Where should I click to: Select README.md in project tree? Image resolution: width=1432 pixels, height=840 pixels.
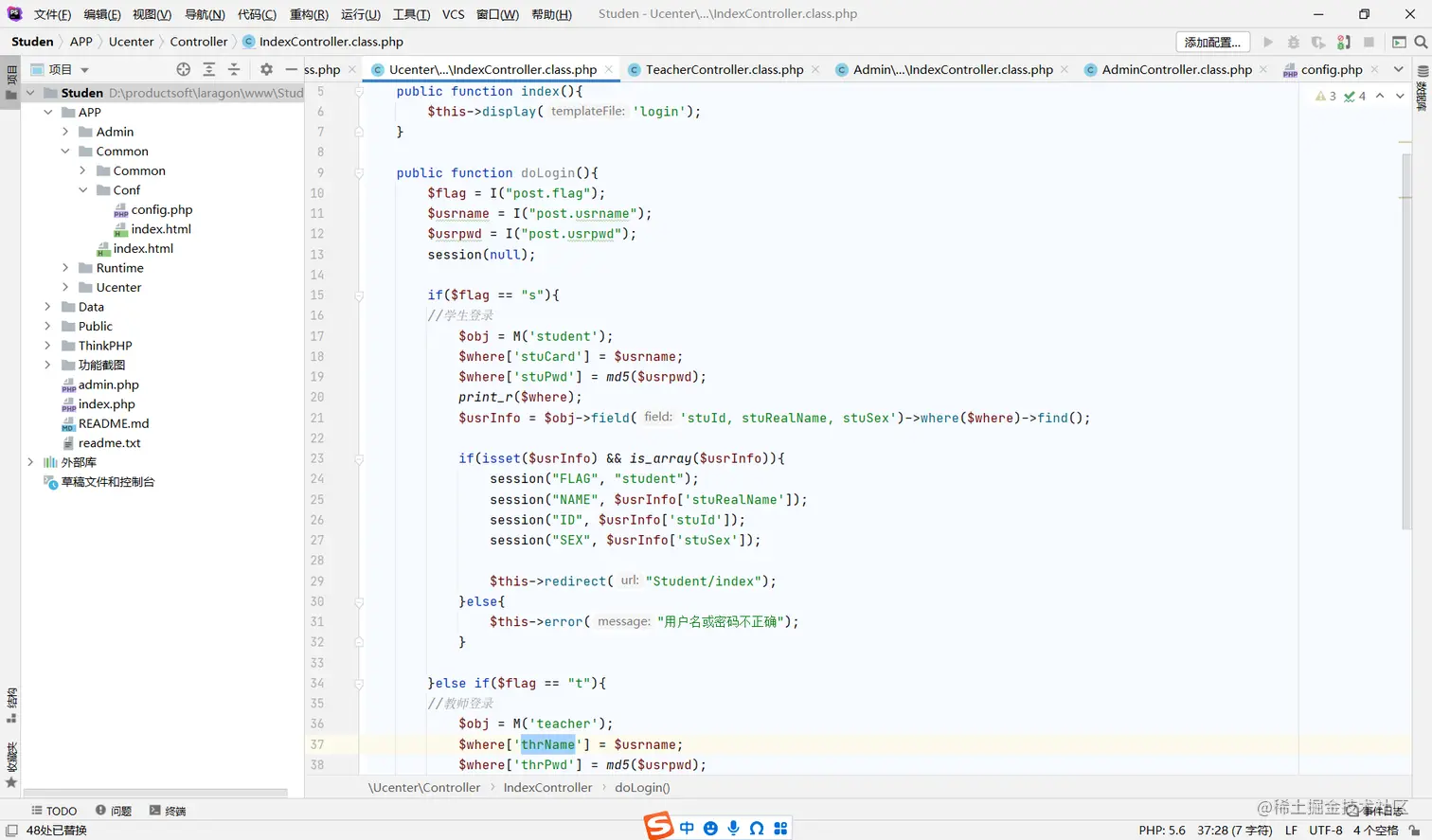click(114, 423)
